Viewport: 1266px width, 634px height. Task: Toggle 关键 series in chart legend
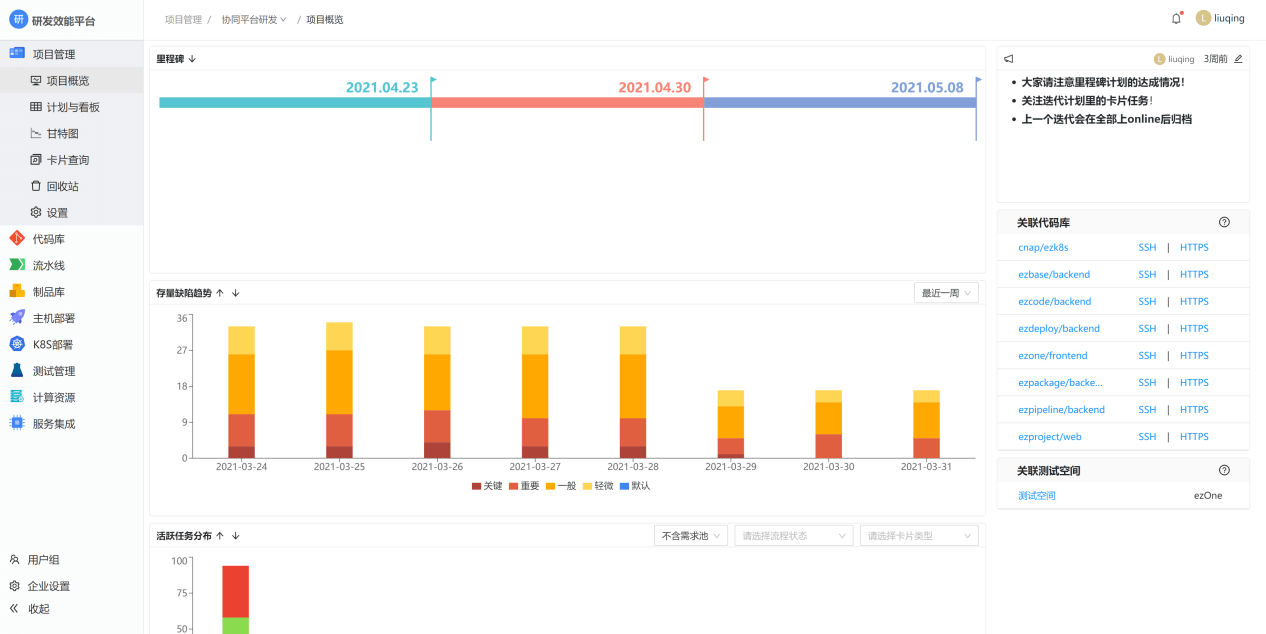487,486
